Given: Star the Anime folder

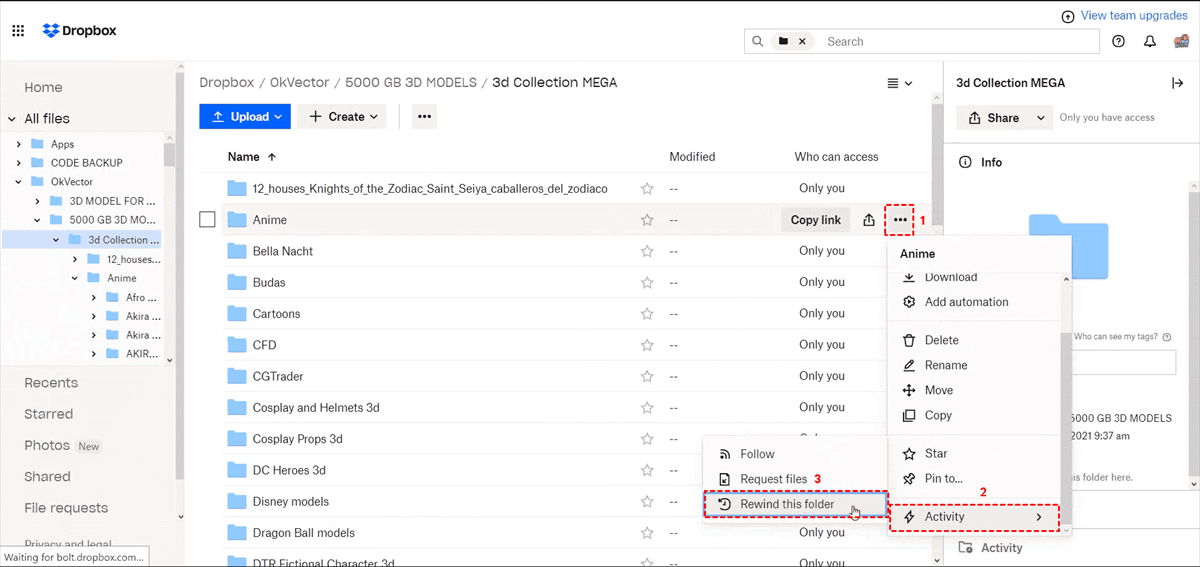Looking at the screenshot, I should point(647,220).
